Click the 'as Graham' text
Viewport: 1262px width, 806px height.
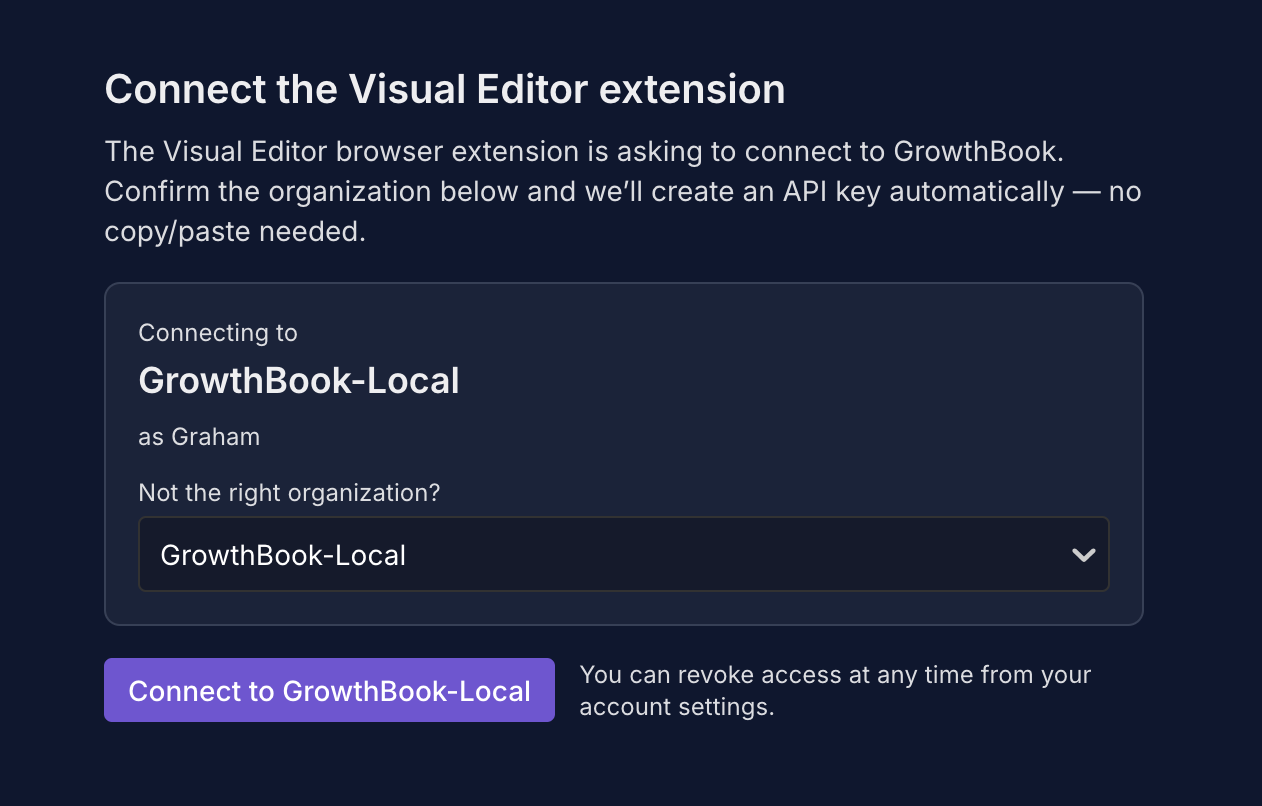coord(199,437)
